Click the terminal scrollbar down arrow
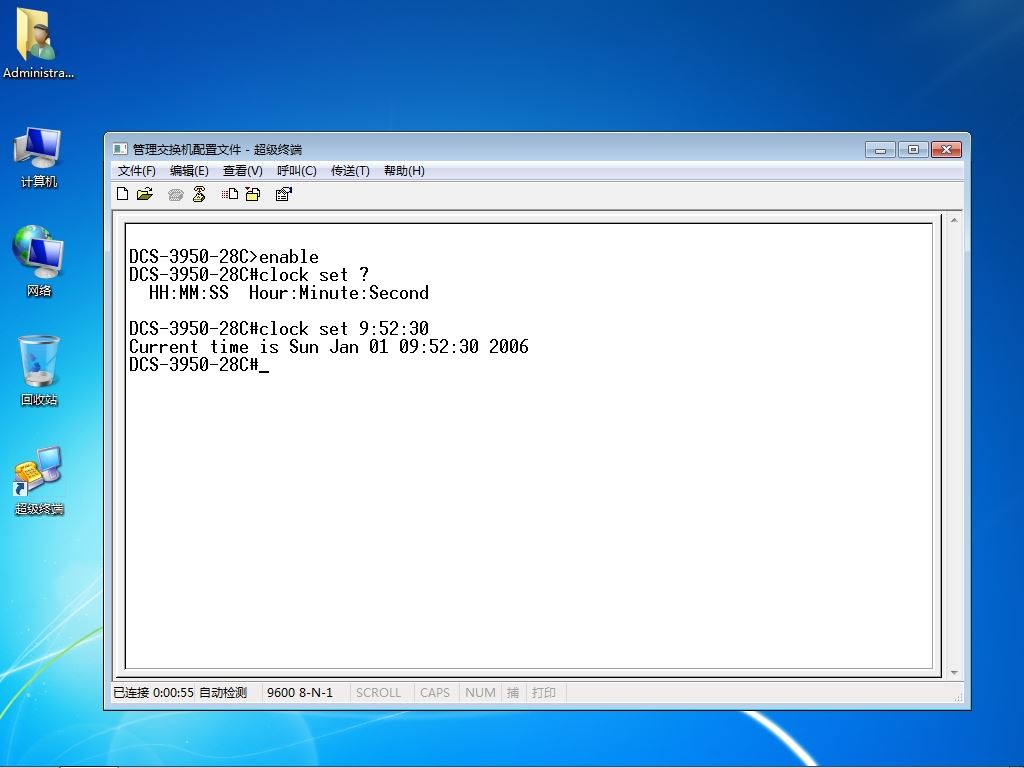Image resolution: width=1024 pixels, height=768 pixels. coord(954,673)
